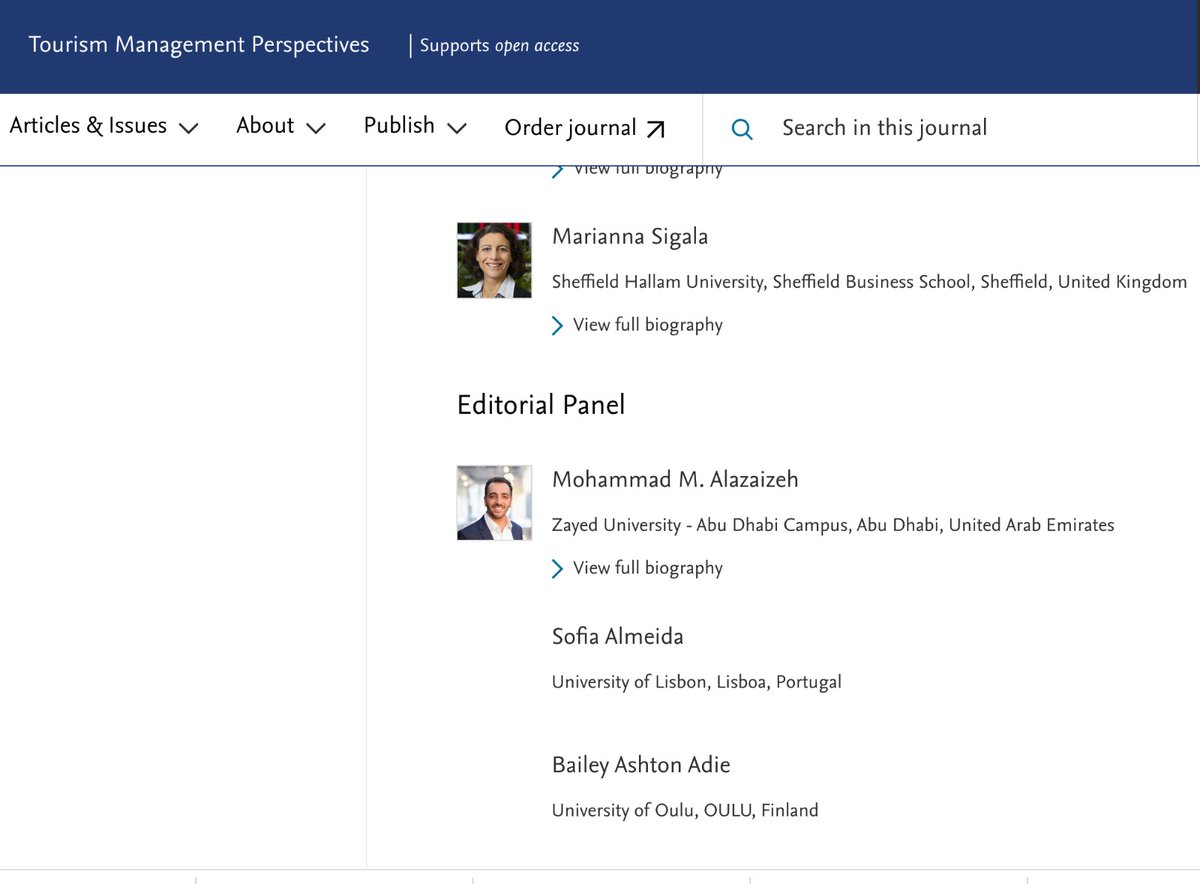Click Marianna Sigala's profile photo
The width and height of the screenshot is (1200, 884).
494,260
